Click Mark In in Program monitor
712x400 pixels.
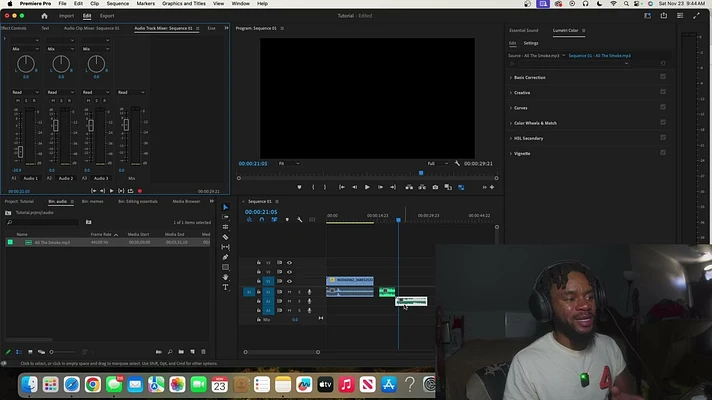point(313,187)
